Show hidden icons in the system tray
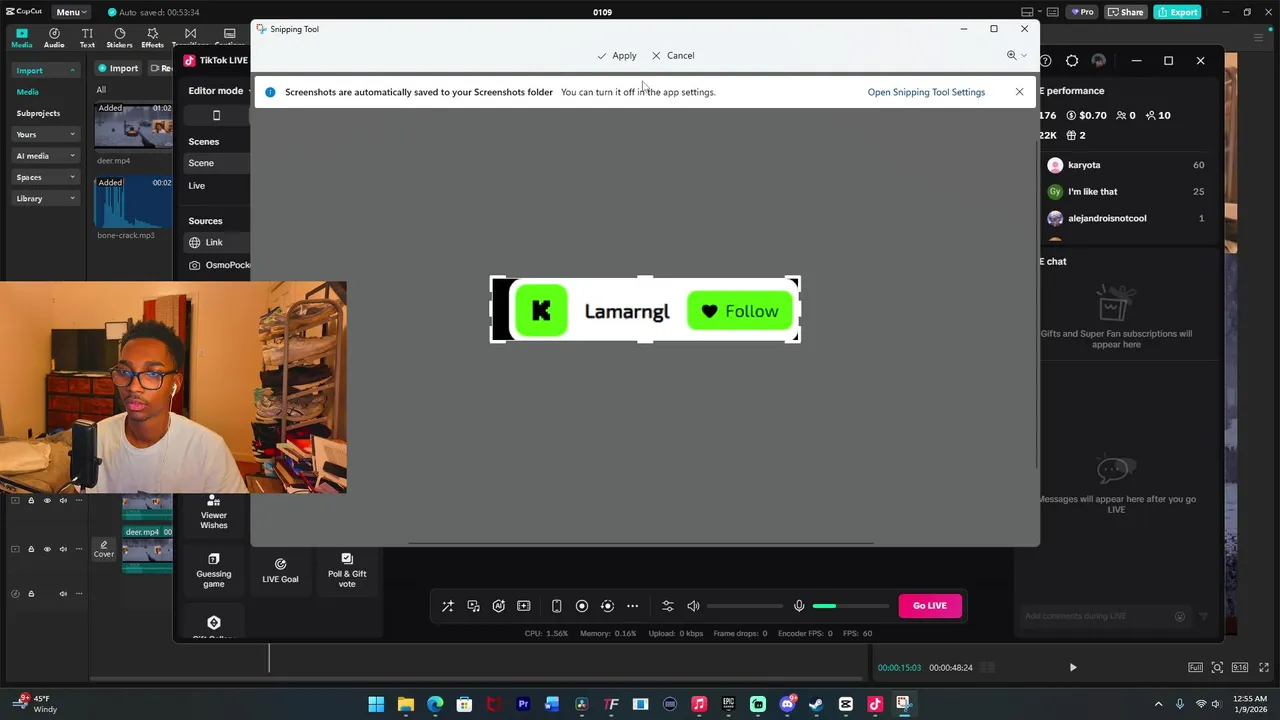This screenshot has height=720, width=1280. pos(1159,705)
